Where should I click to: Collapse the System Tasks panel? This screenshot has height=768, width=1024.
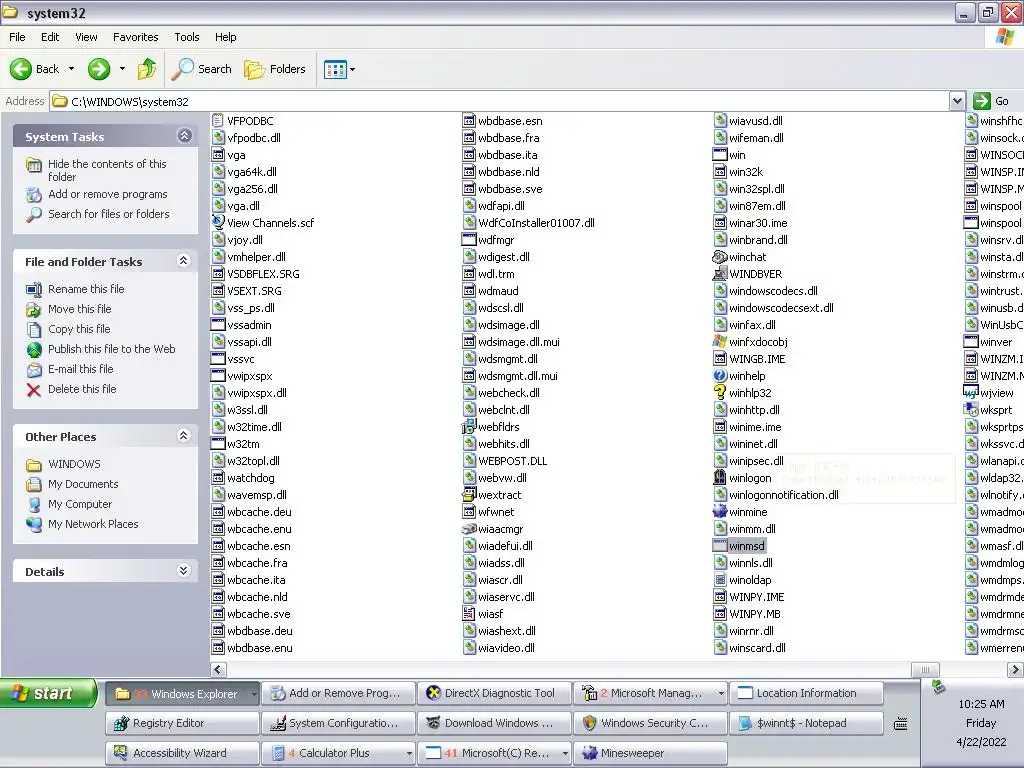coord(184,135)
